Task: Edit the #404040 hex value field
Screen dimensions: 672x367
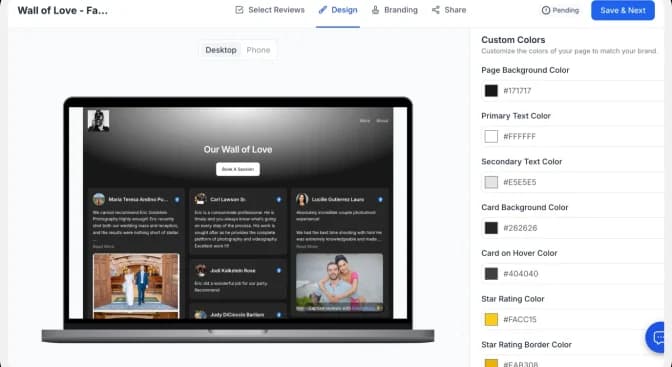Action: click(x=573, y=274)
